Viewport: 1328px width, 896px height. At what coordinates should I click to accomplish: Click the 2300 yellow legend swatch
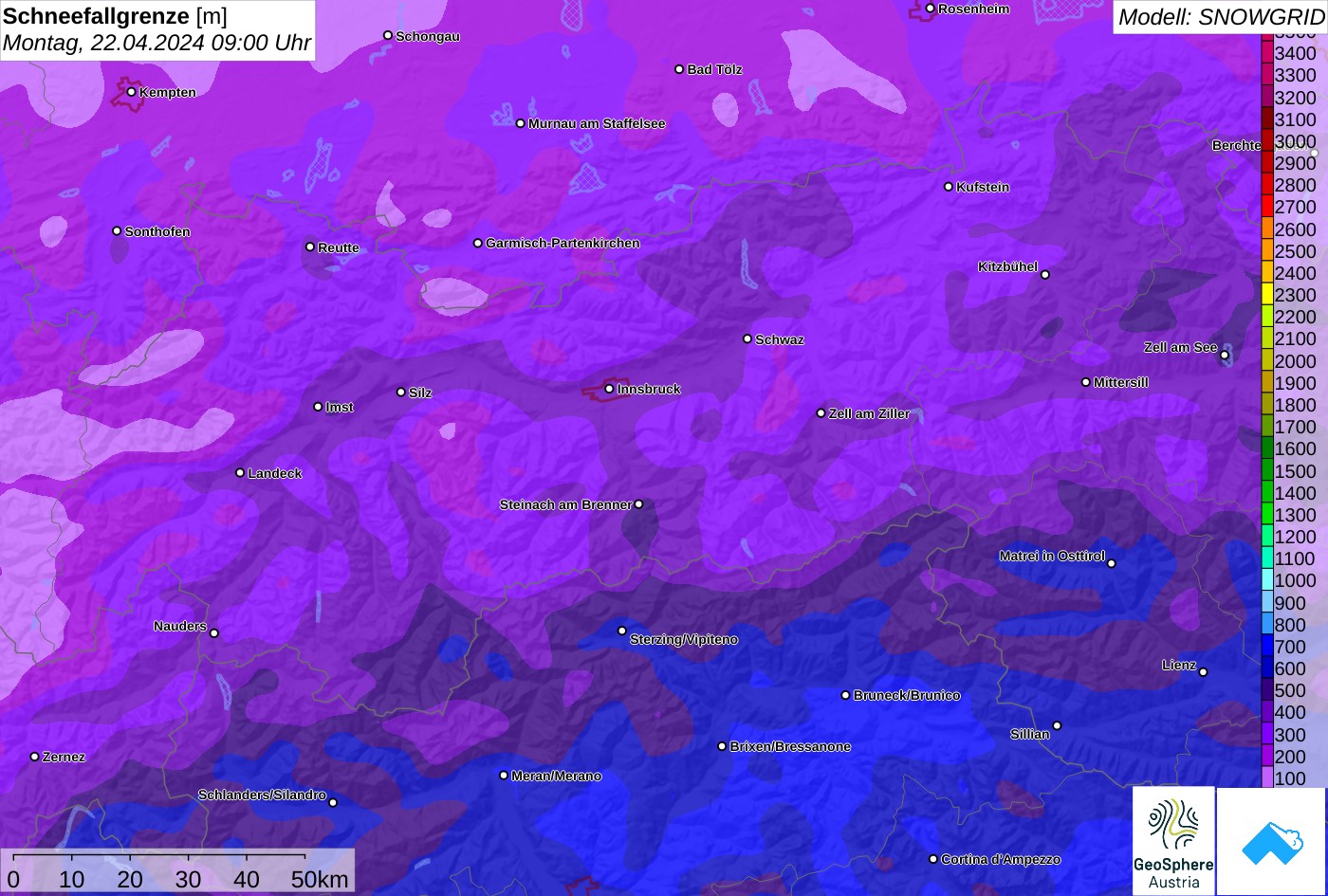[x=1267, y=294]
